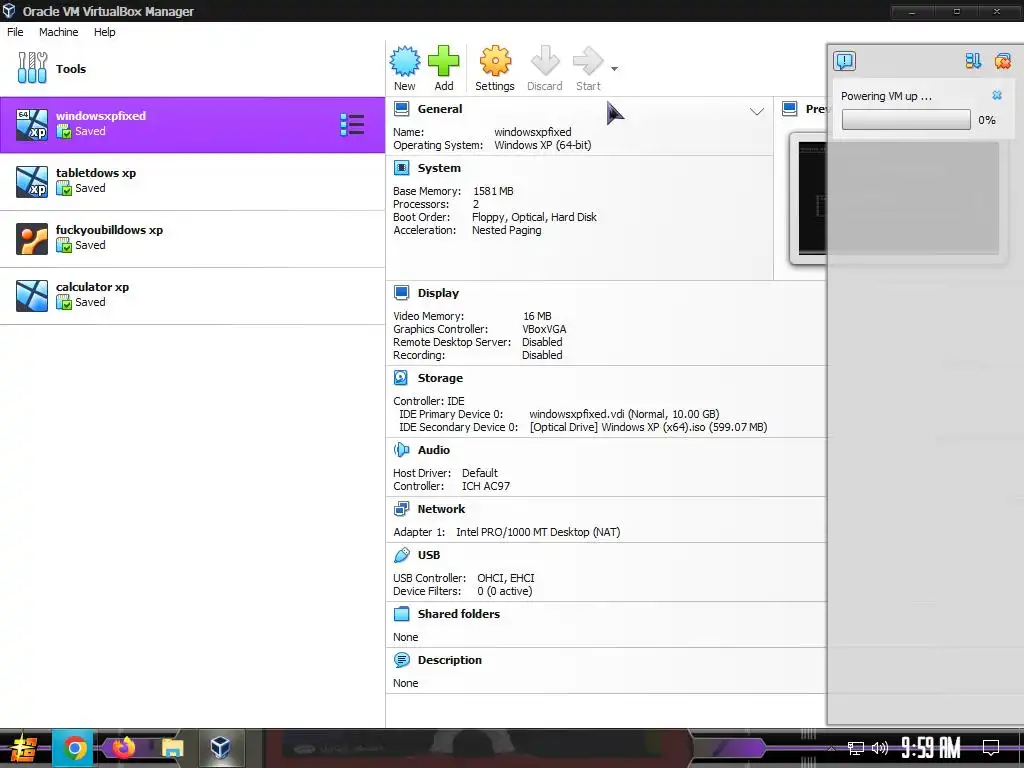
Task: Click the windowsxpfixed.vdi hard disk entry
Action: click(624, 414)
